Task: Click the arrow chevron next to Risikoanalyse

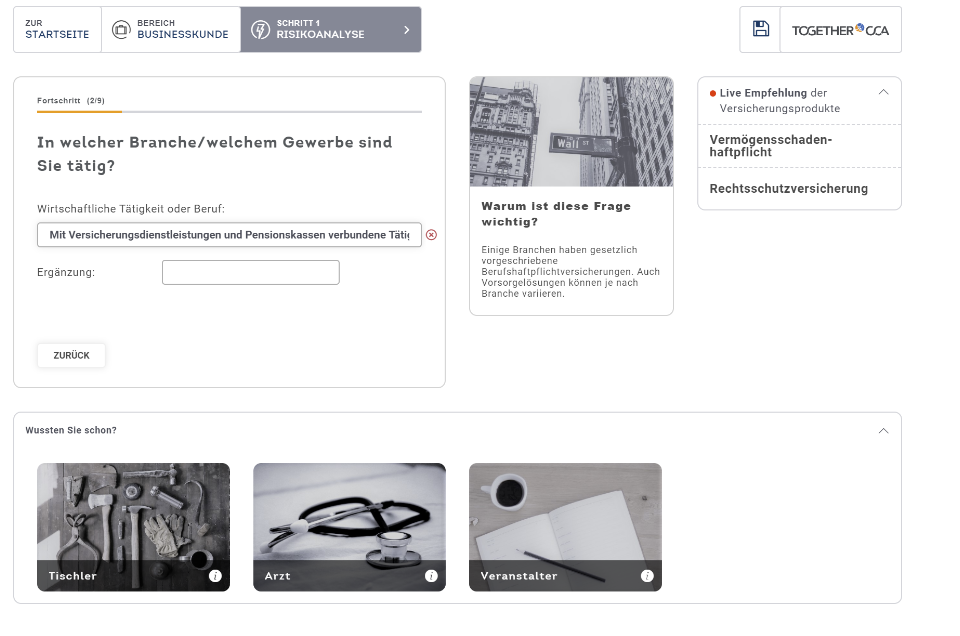Action: pos(406,30)
